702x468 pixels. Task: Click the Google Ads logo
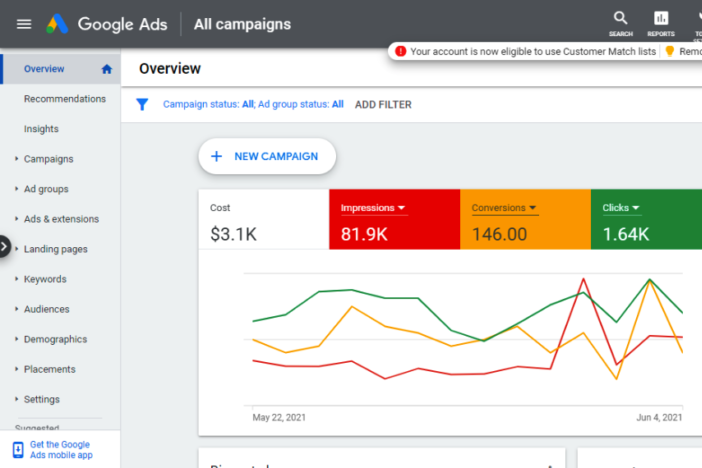(56, 24)
